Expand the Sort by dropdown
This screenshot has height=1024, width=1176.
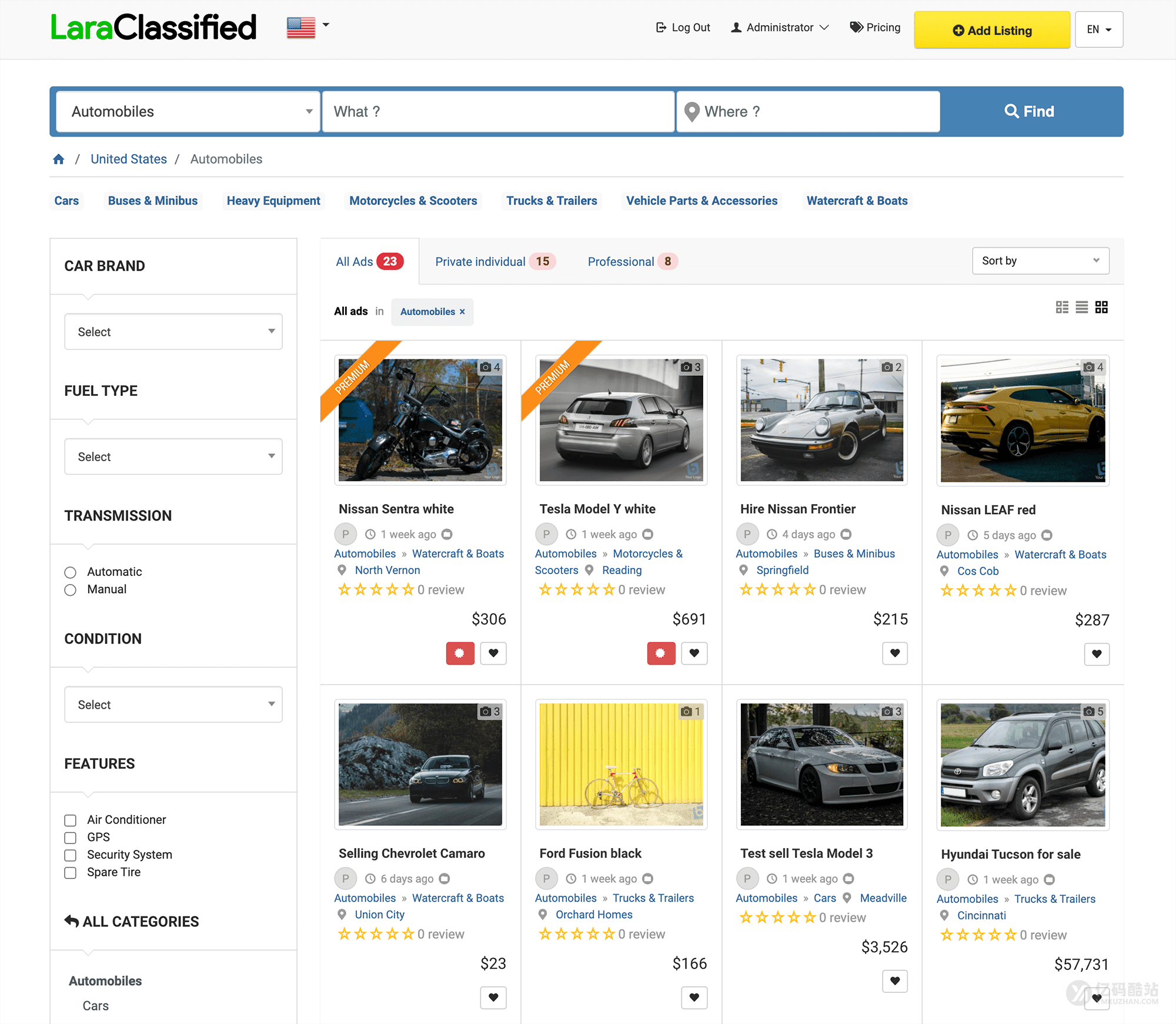(x=1040, y=261)
